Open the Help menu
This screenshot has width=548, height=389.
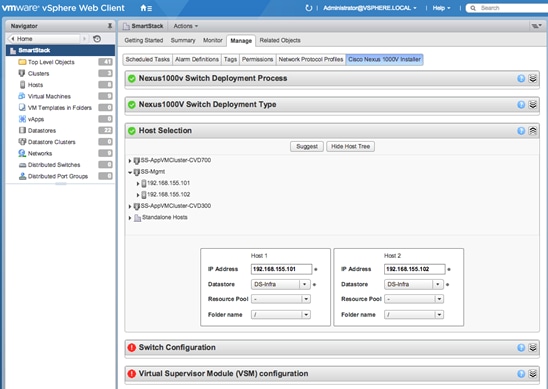[441, 8]
